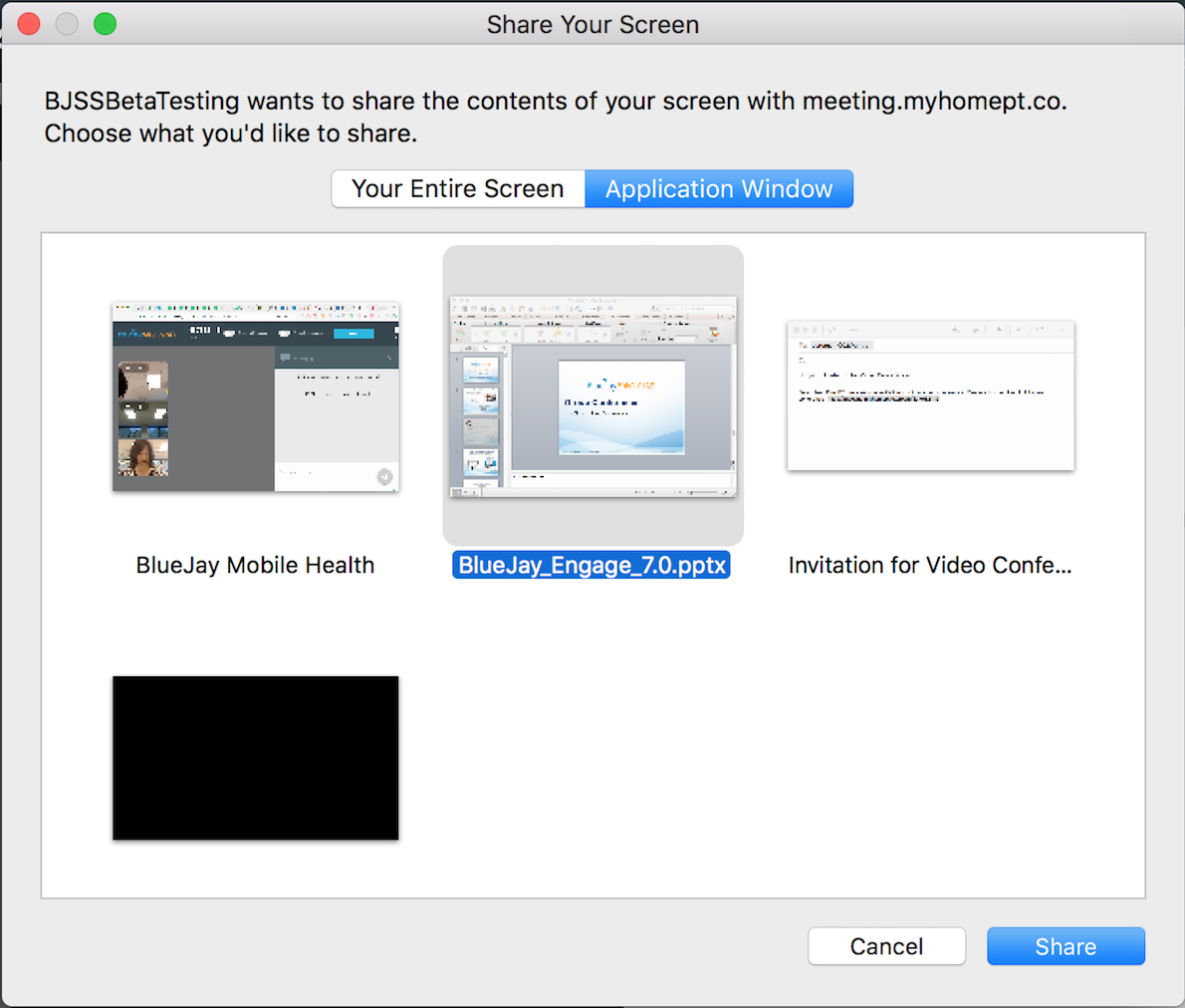
Task: Zoom the window with green button
Action: (105, 24)
